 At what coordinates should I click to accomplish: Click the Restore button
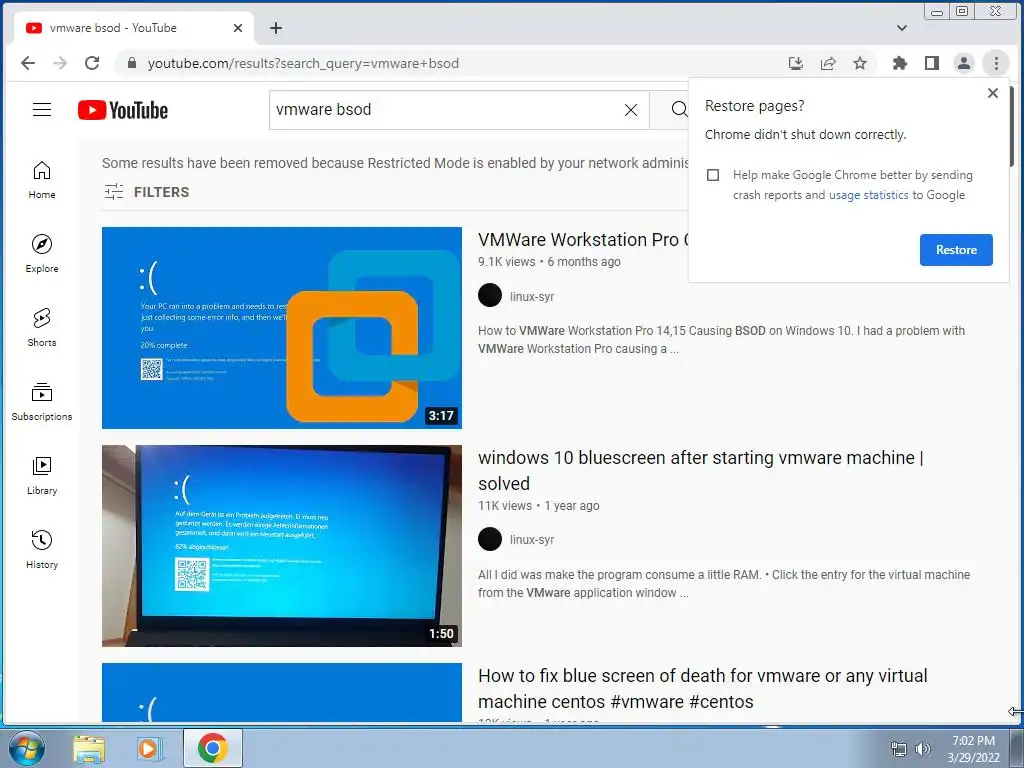point(956,249)
